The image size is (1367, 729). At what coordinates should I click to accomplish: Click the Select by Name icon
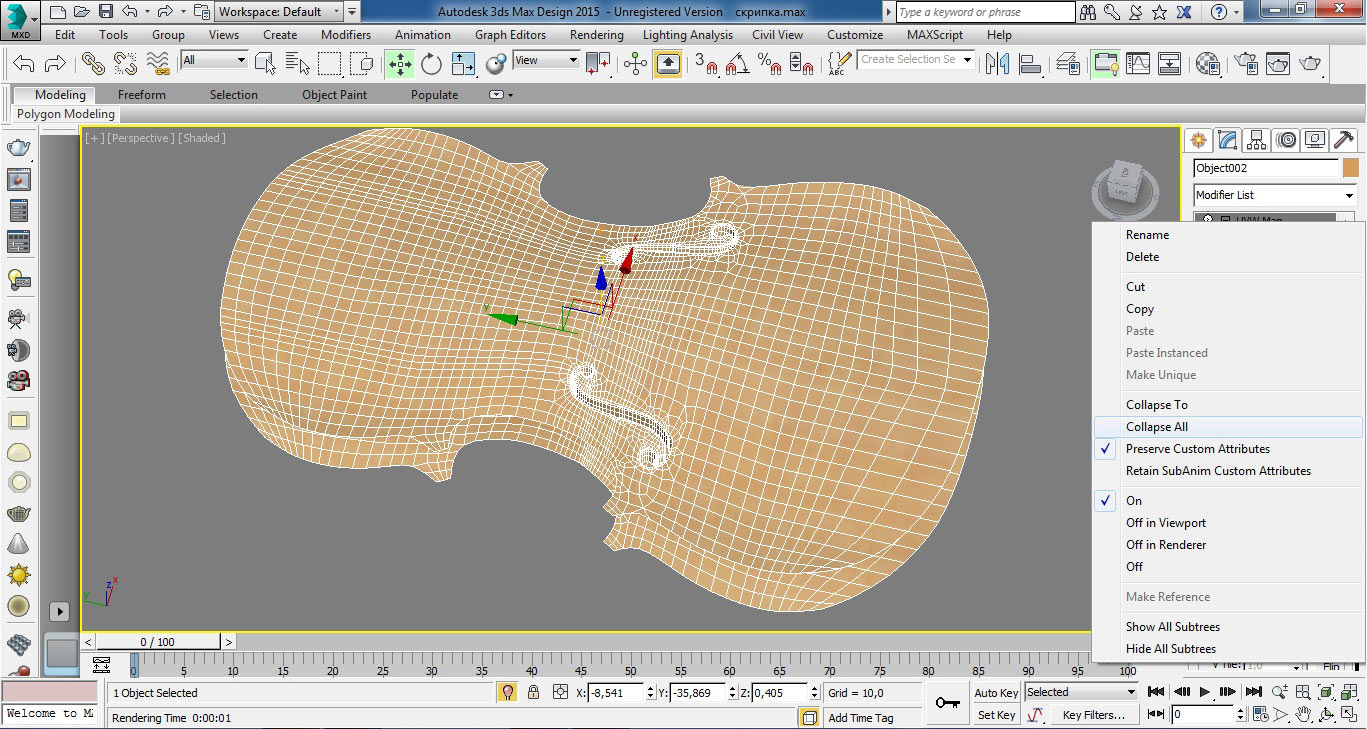coord(296,64)
